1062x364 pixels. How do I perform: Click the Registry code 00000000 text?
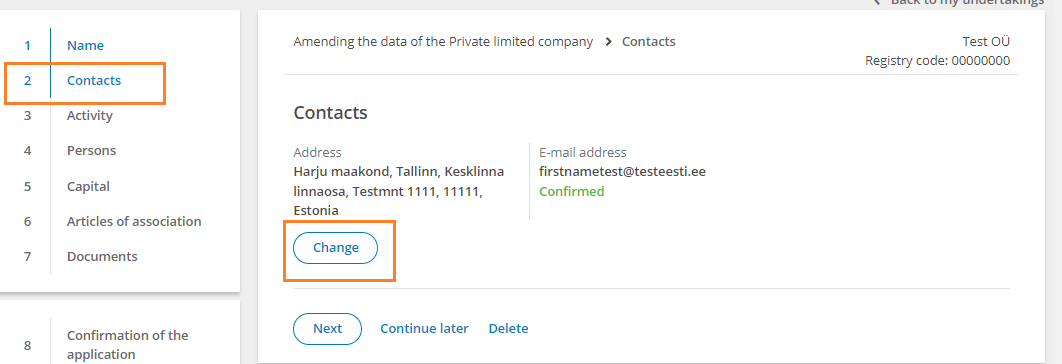click(937, 61)
